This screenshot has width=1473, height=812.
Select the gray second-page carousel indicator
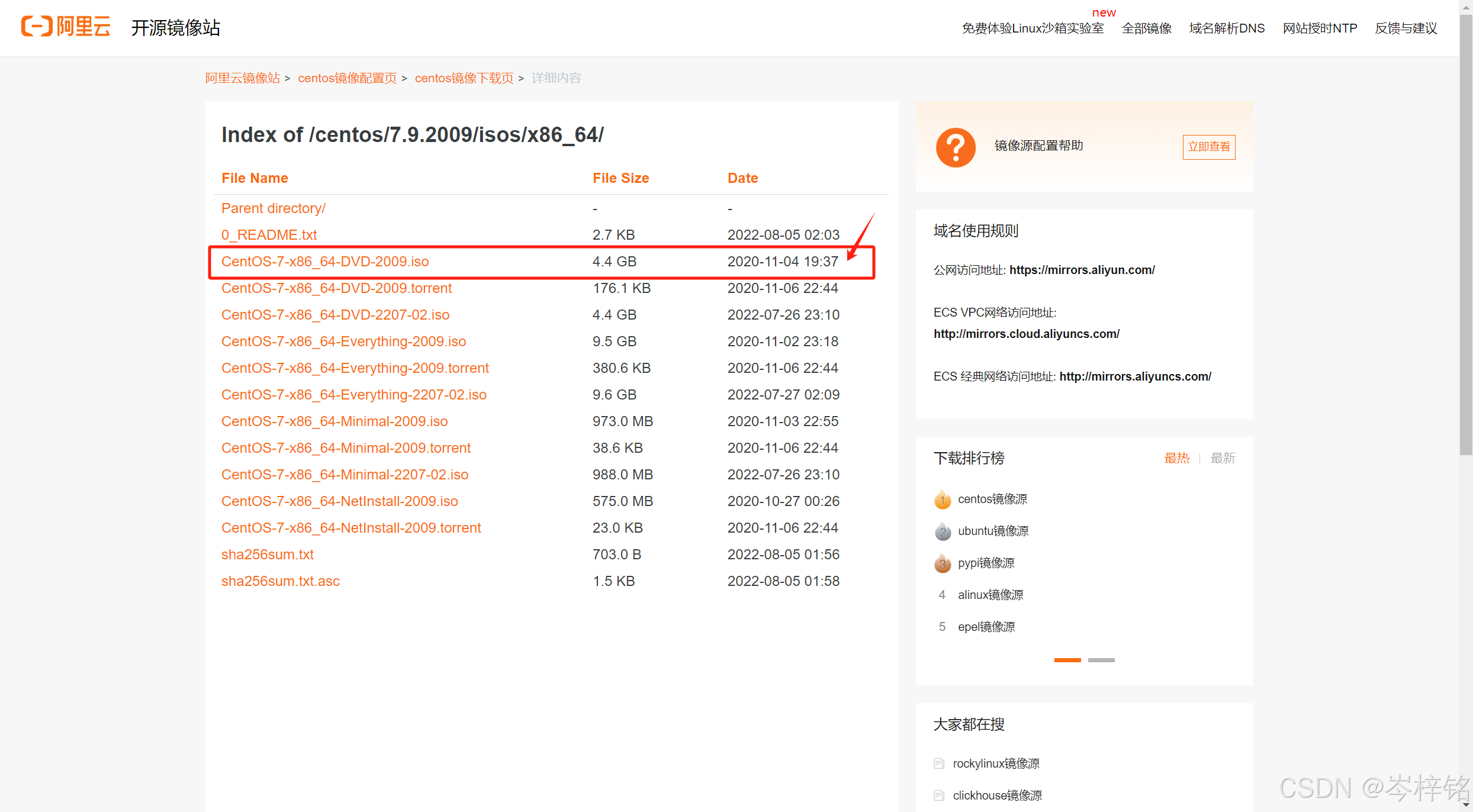click(1101, 660)
